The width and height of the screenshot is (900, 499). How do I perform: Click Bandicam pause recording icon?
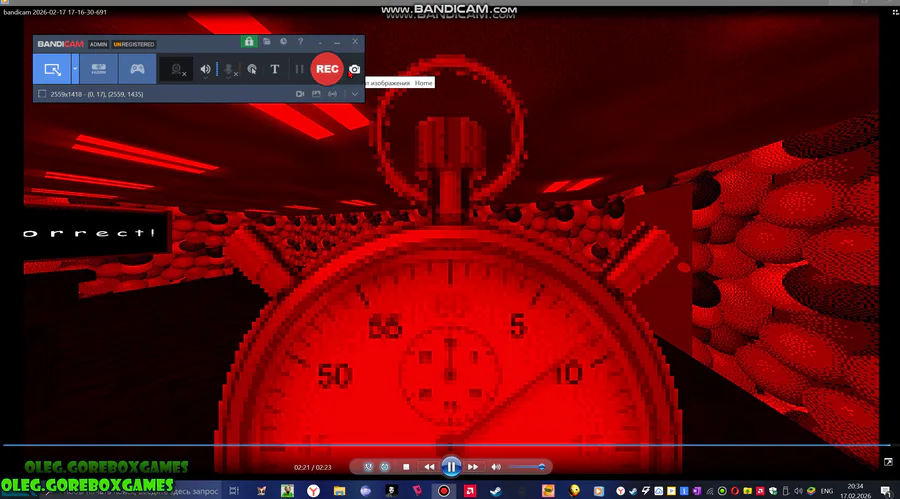(299, 69)
